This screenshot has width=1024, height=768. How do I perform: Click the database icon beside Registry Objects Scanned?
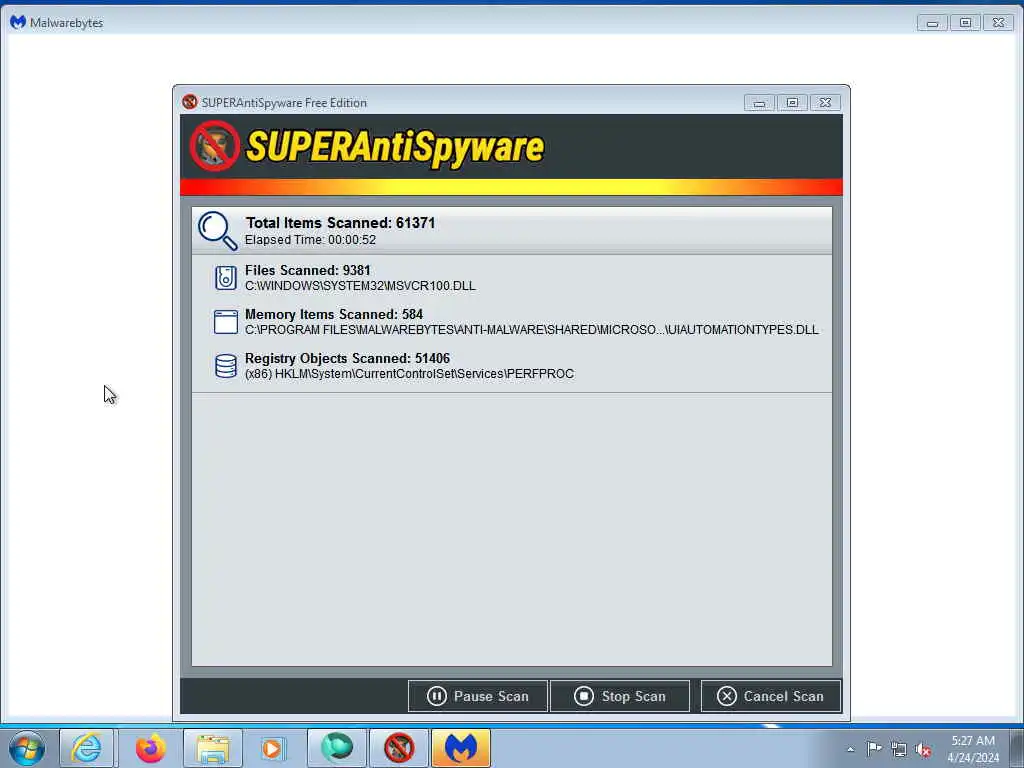(226, 366)
